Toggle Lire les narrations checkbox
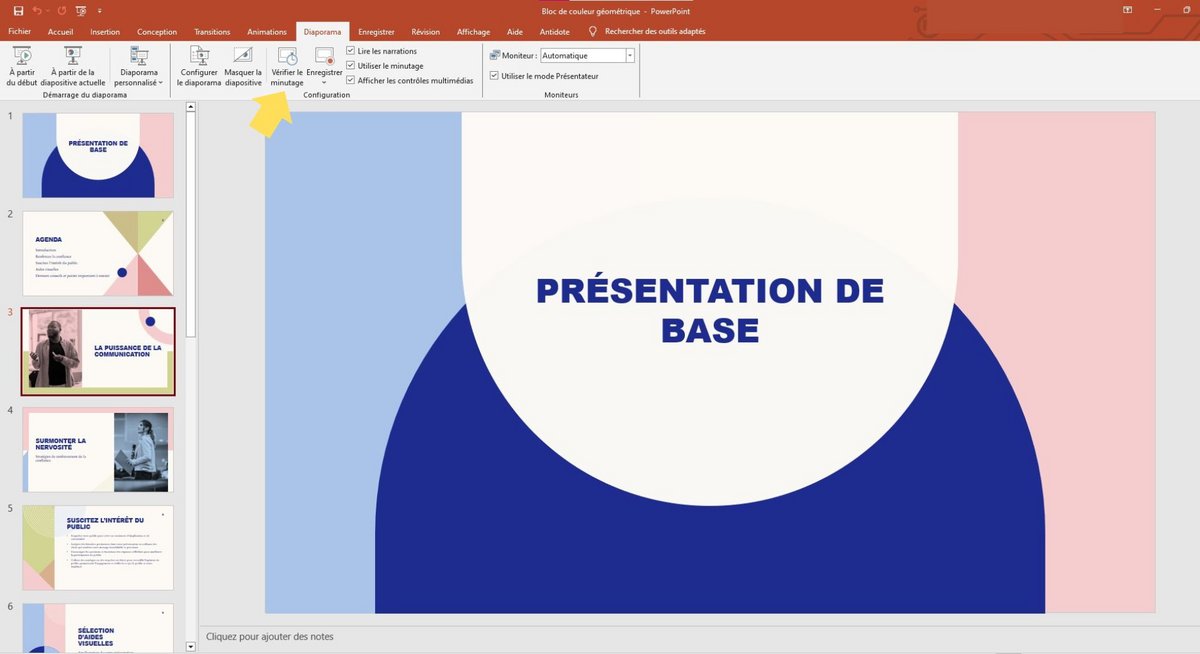This screenshot has height=654, width=1200. tap(351, 51)
